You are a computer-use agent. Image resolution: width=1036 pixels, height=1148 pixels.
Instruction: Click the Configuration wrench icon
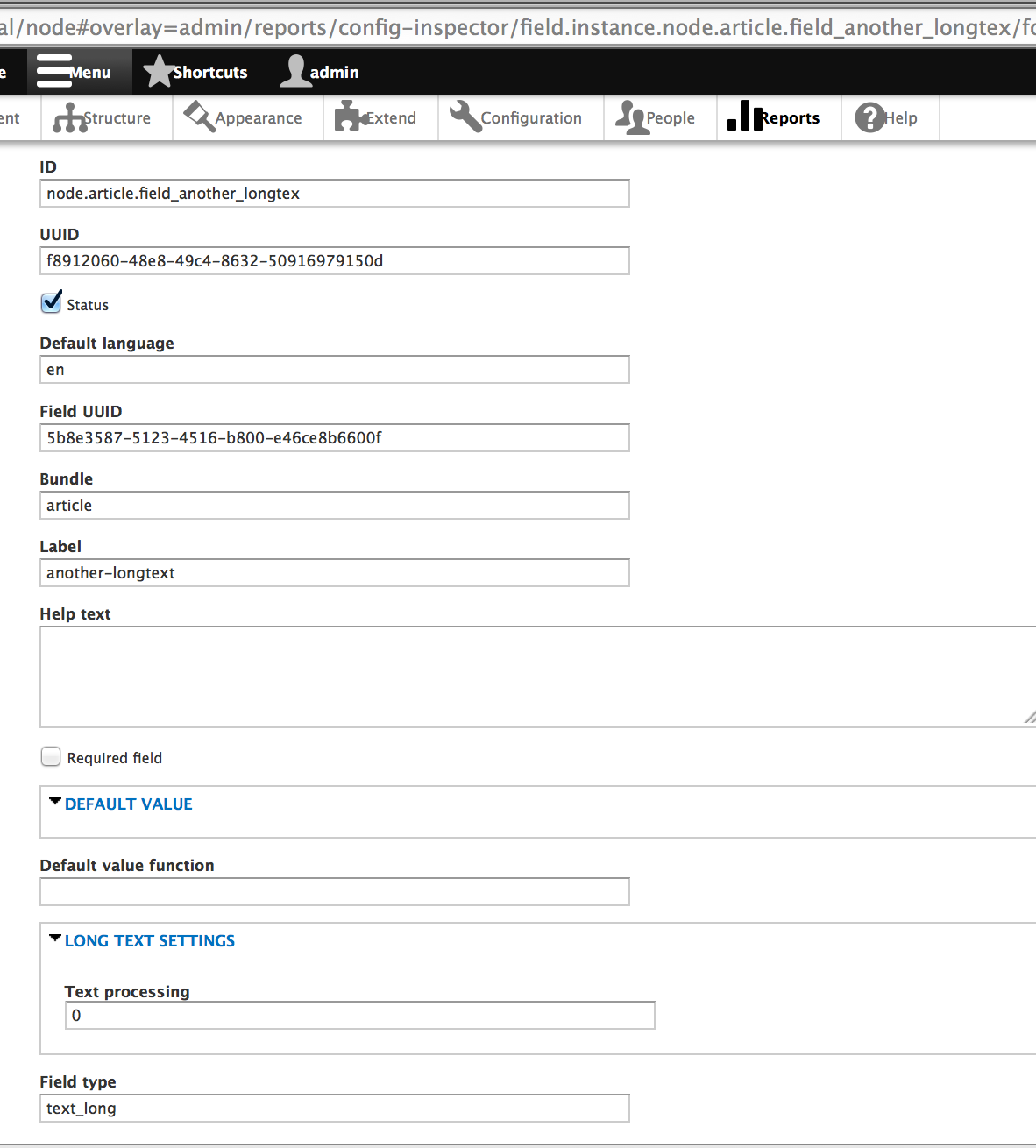click(465, 117)
